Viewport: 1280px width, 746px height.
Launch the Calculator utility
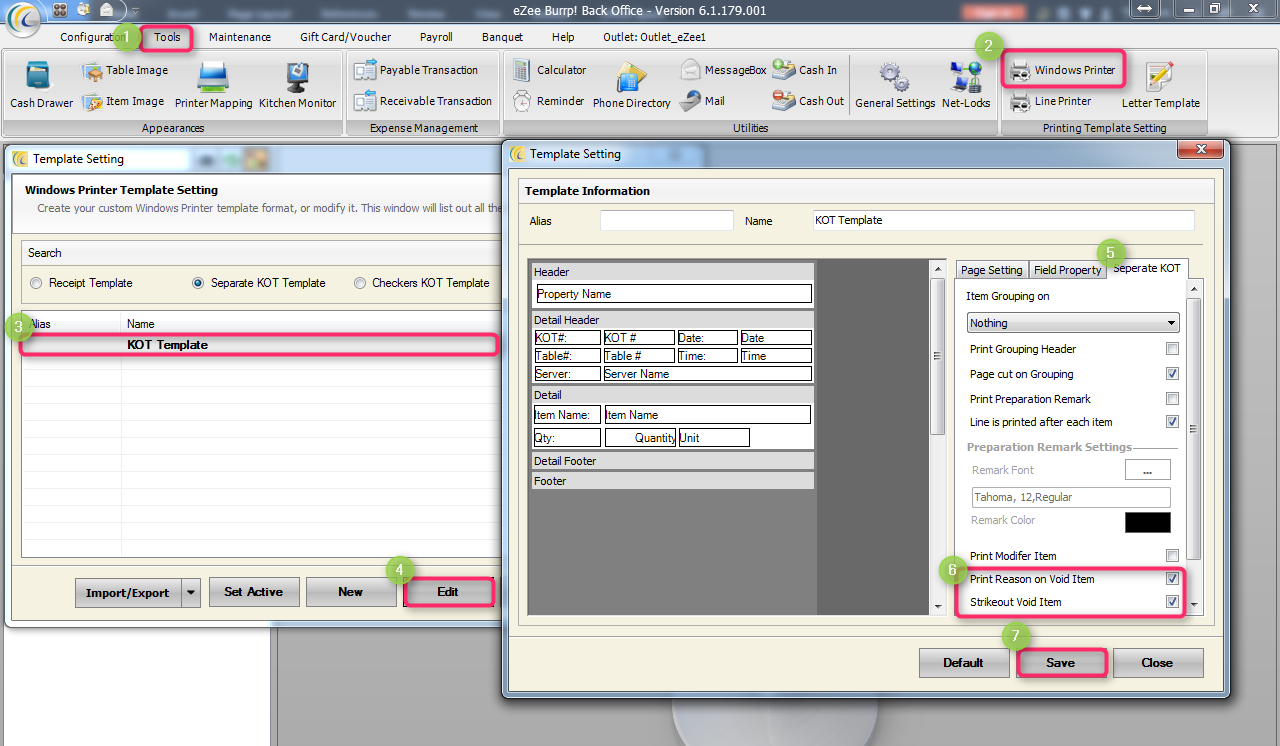click(549, 70)
